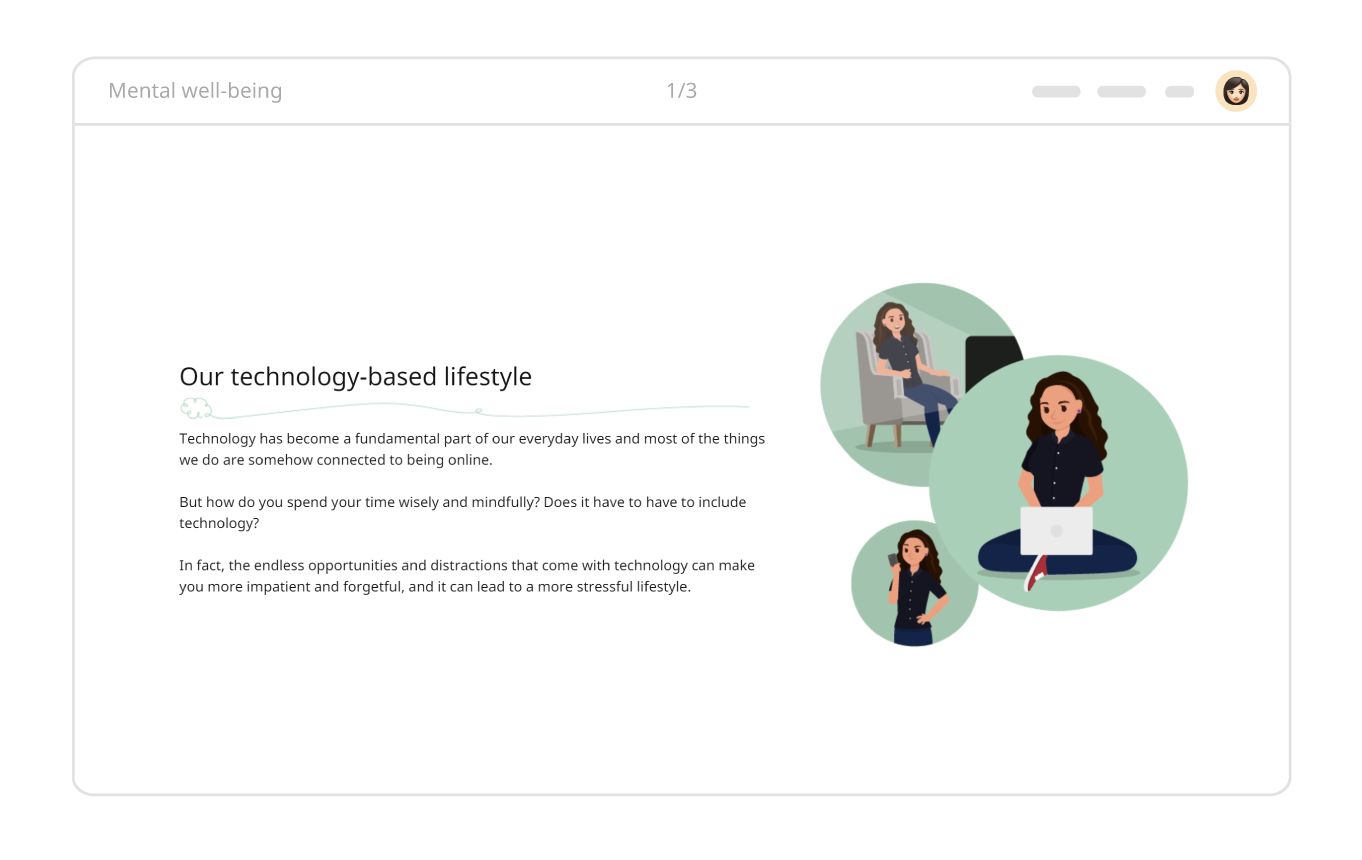Click the 'Mental well-being' course title
This screenshot has height=860, width=1362.
(x=195, y=91)
